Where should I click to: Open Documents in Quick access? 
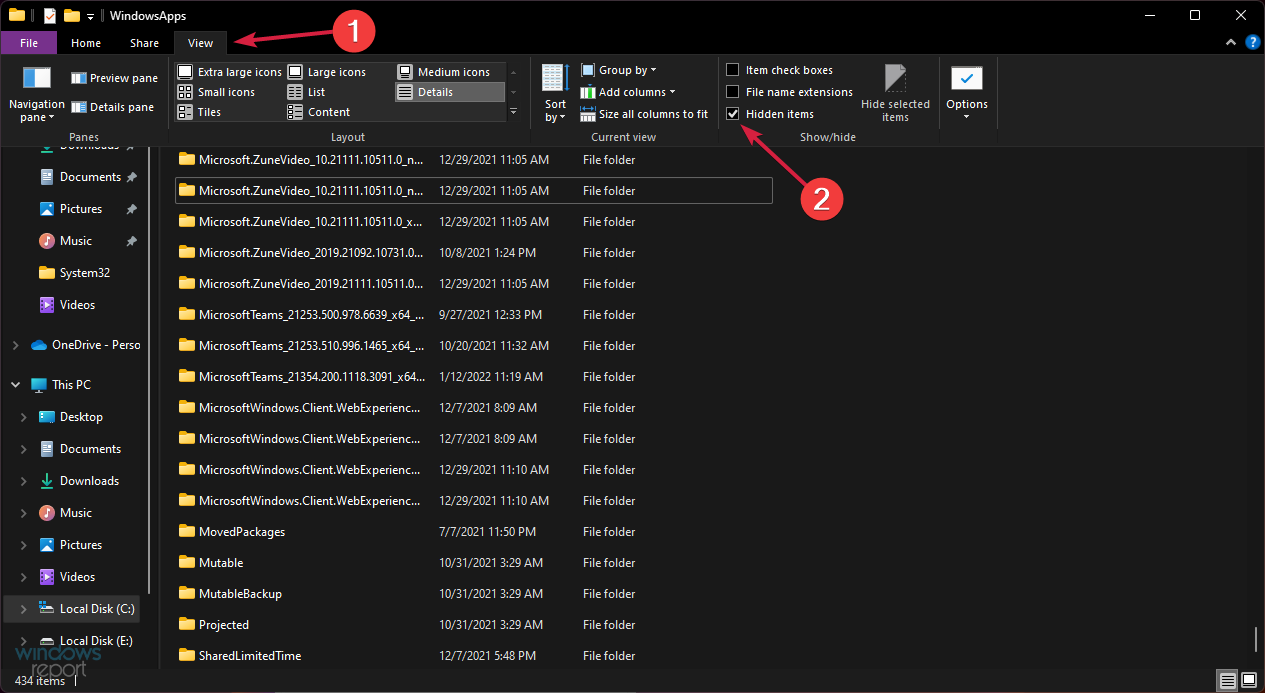coord(90,177)
